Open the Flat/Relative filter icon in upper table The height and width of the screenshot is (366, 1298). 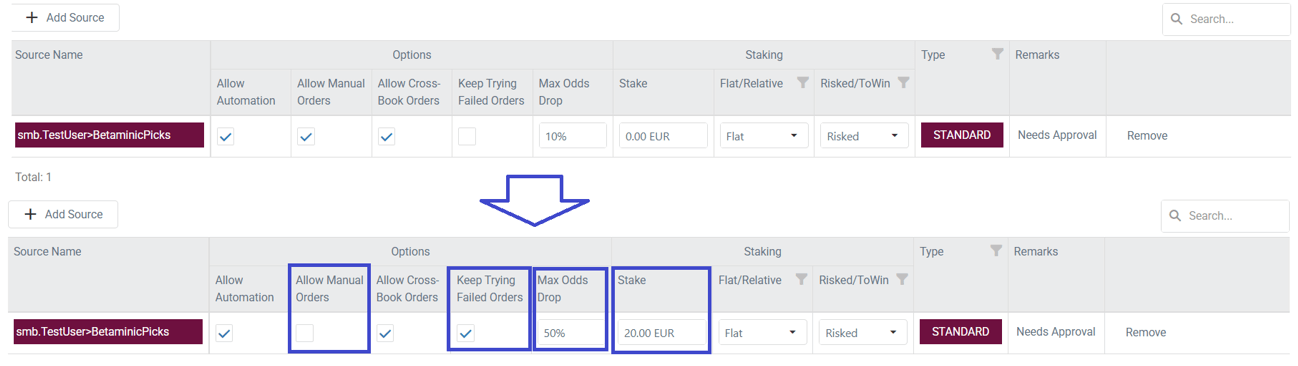[x=802, y=83]
